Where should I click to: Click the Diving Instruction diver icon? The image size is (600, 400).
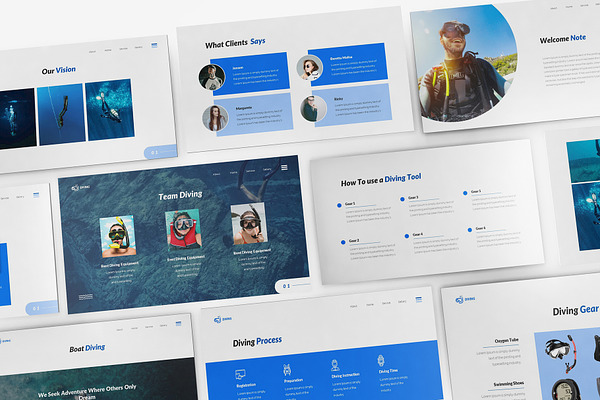point(335,365)
